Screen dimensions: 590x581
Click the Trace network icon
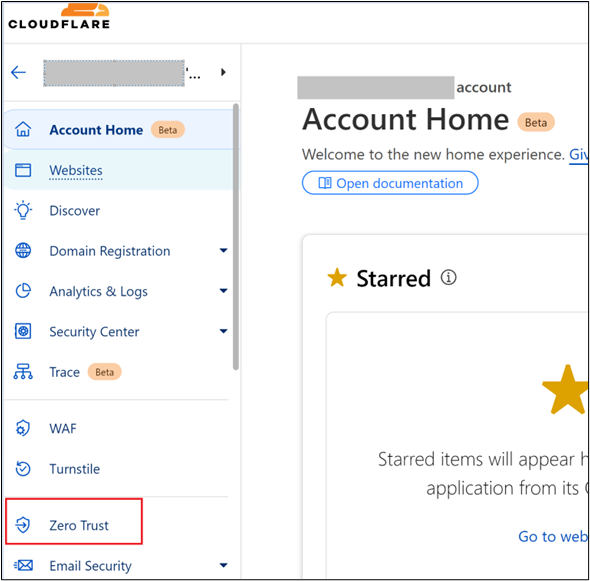coord(23,371)
